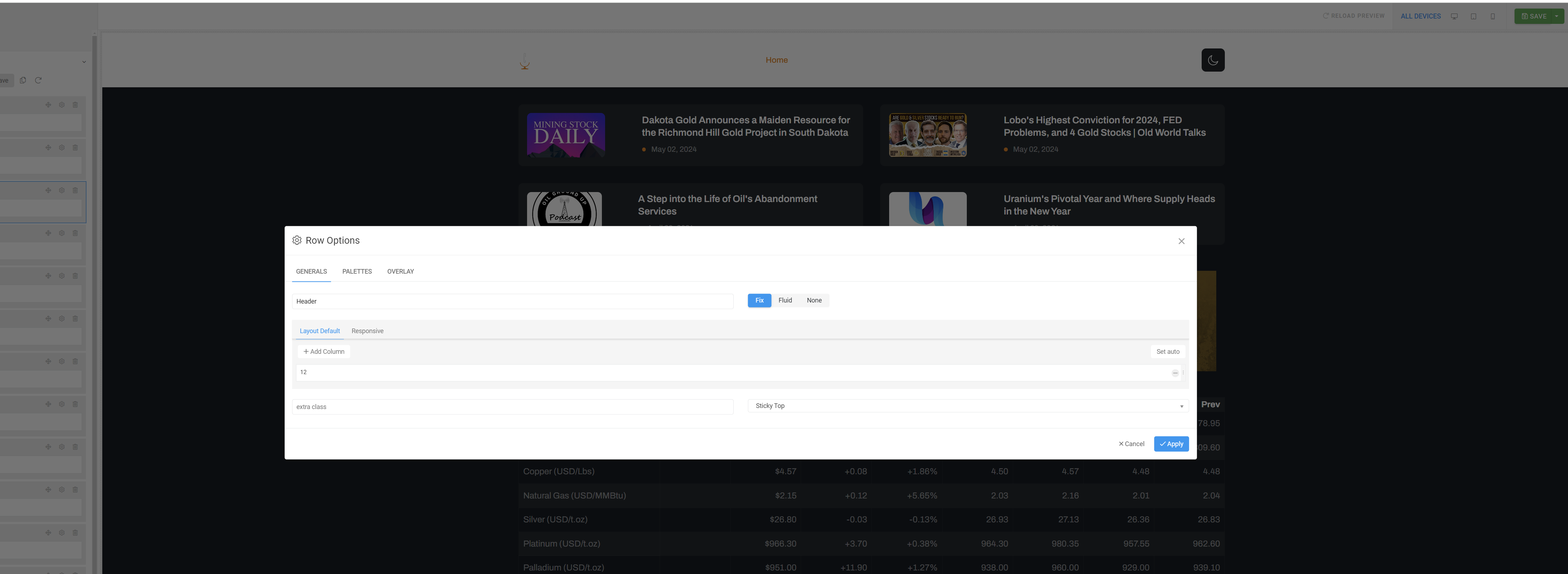Click the Row Options gear icon

(x=297, y=241)
